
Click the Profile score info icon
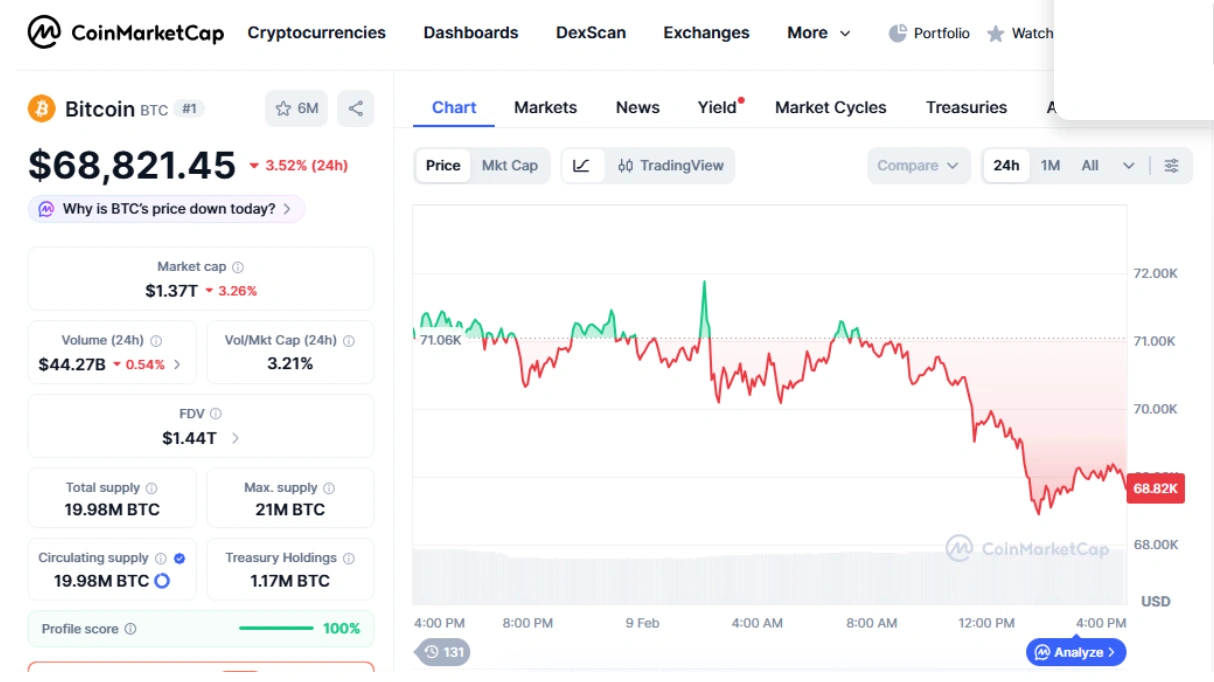pos(131,629)
